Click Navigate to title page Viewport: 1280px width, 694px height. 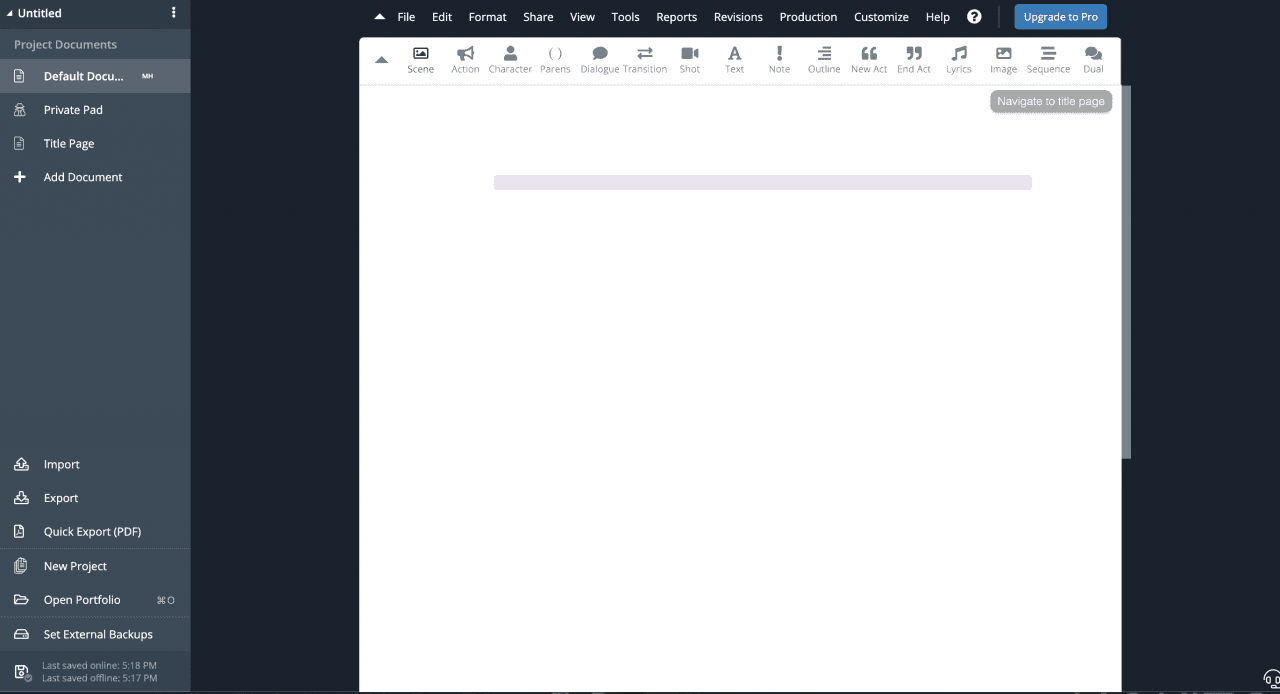[1050, 101]
